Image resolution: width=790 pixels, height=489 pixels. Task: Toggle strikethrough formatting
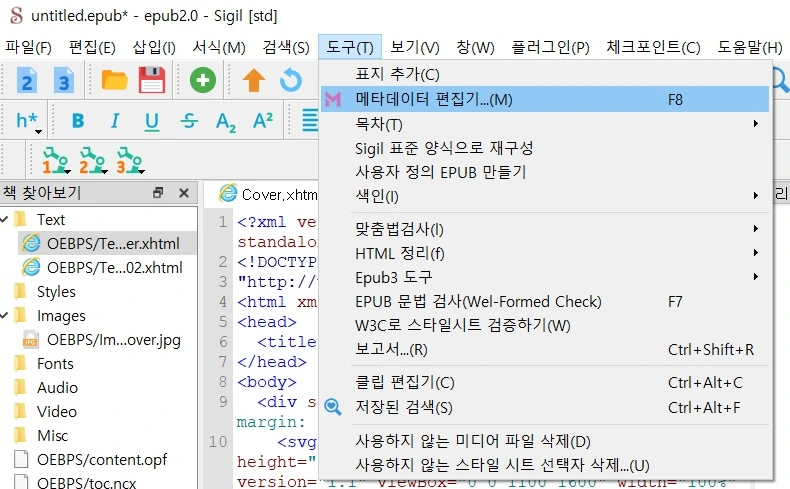(x=189, y=121)
